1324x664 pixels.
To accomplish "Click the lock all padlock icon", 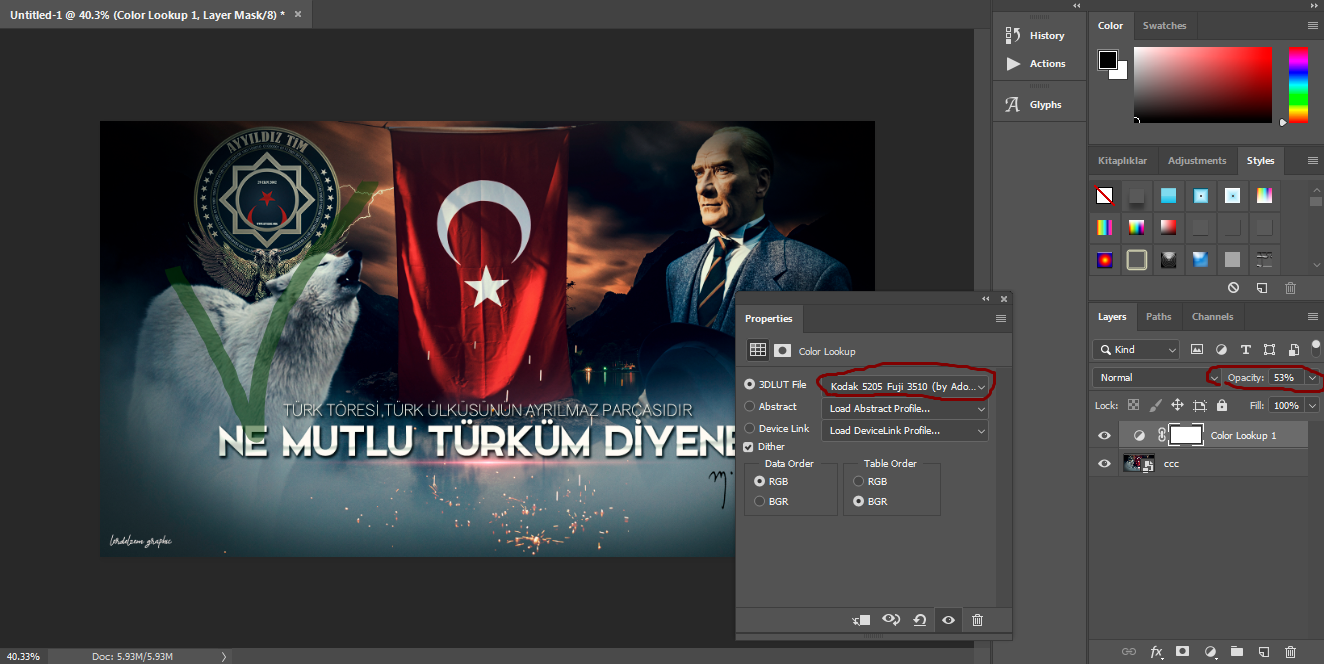I will coord(1222,405).
